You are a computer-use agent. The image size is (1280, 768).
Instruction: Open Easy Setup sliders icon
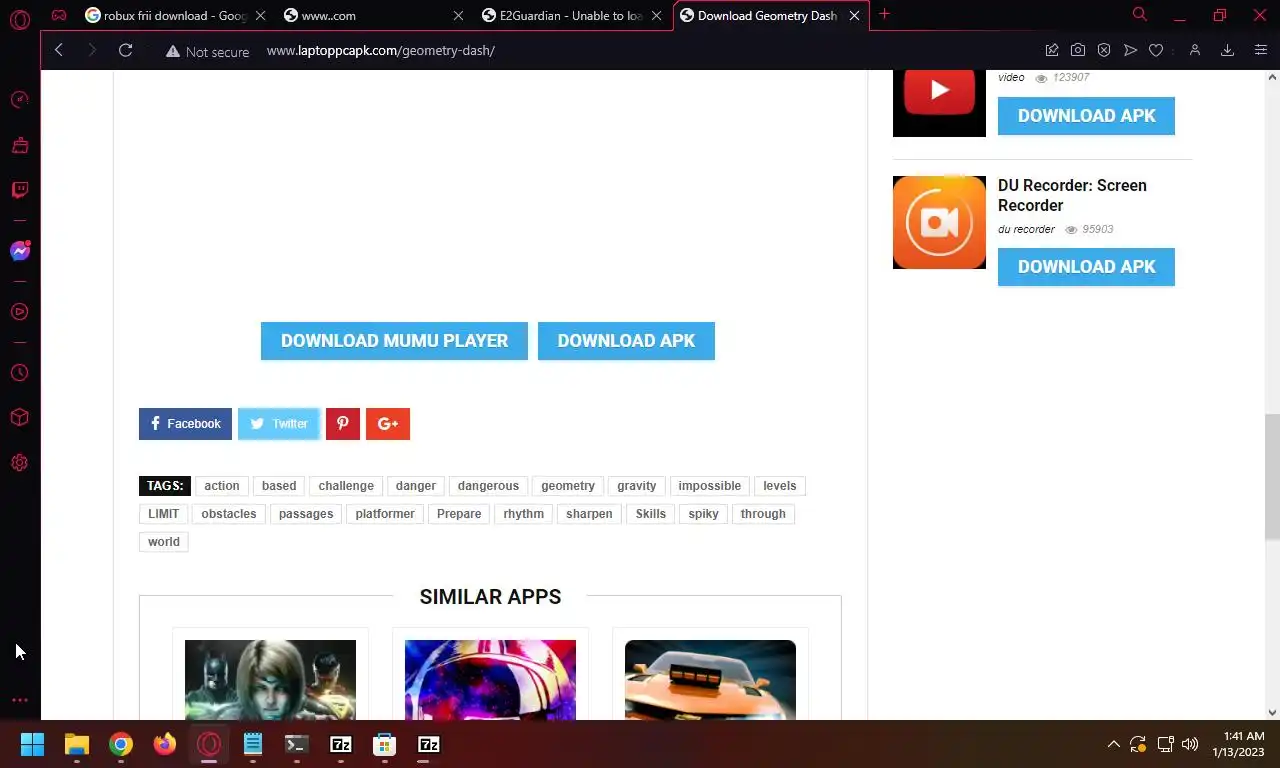pyautogui.click(x=1260, y=50)
